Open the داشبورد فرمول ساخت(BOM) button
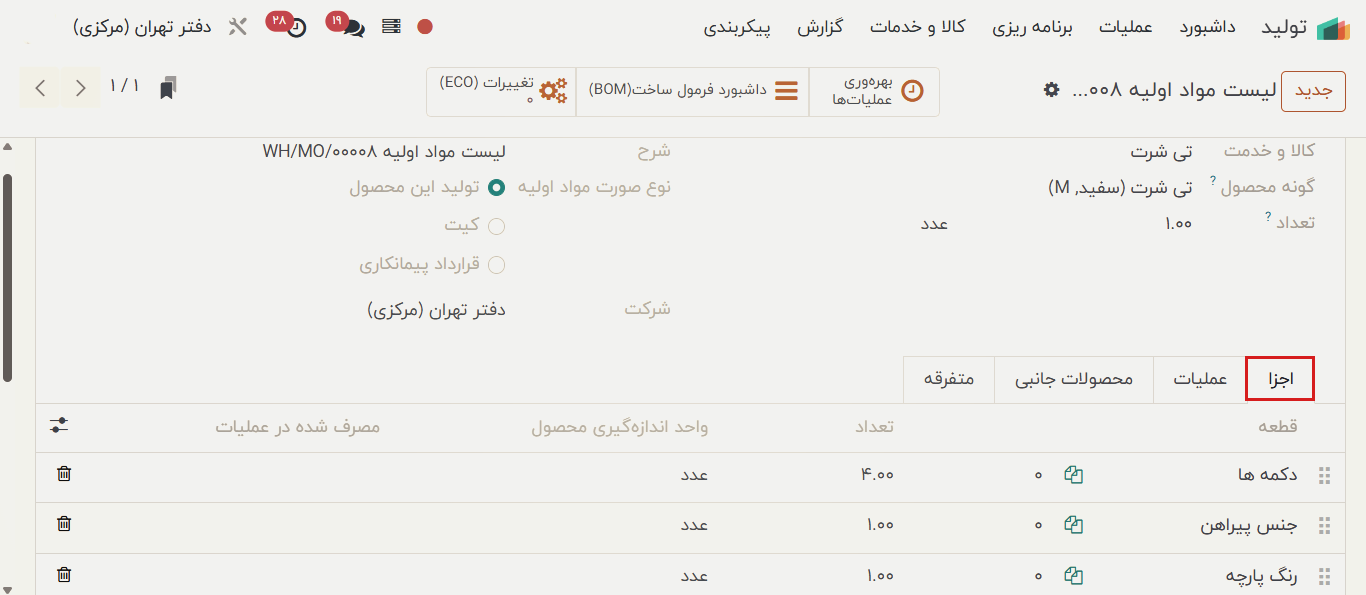The width and height of the screenshot is (1366, 595). point(692,92)
